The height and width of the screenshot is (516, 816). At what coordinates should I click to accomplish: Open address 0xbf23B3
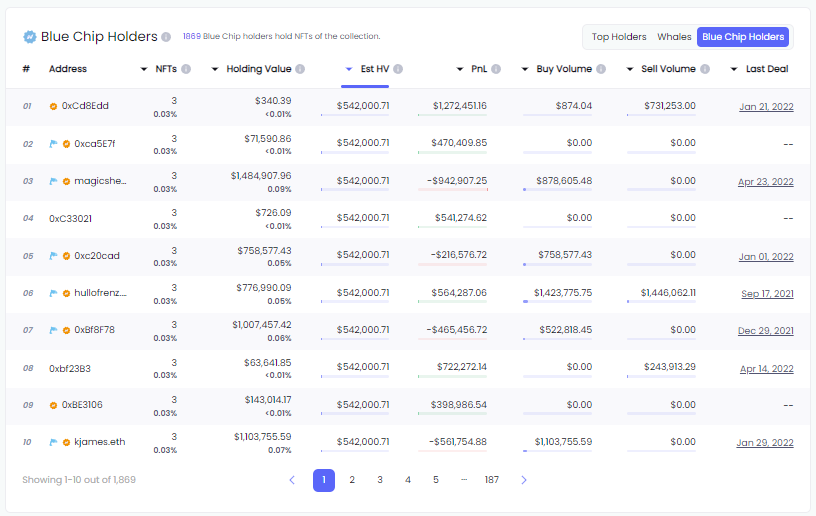(70, 368)
